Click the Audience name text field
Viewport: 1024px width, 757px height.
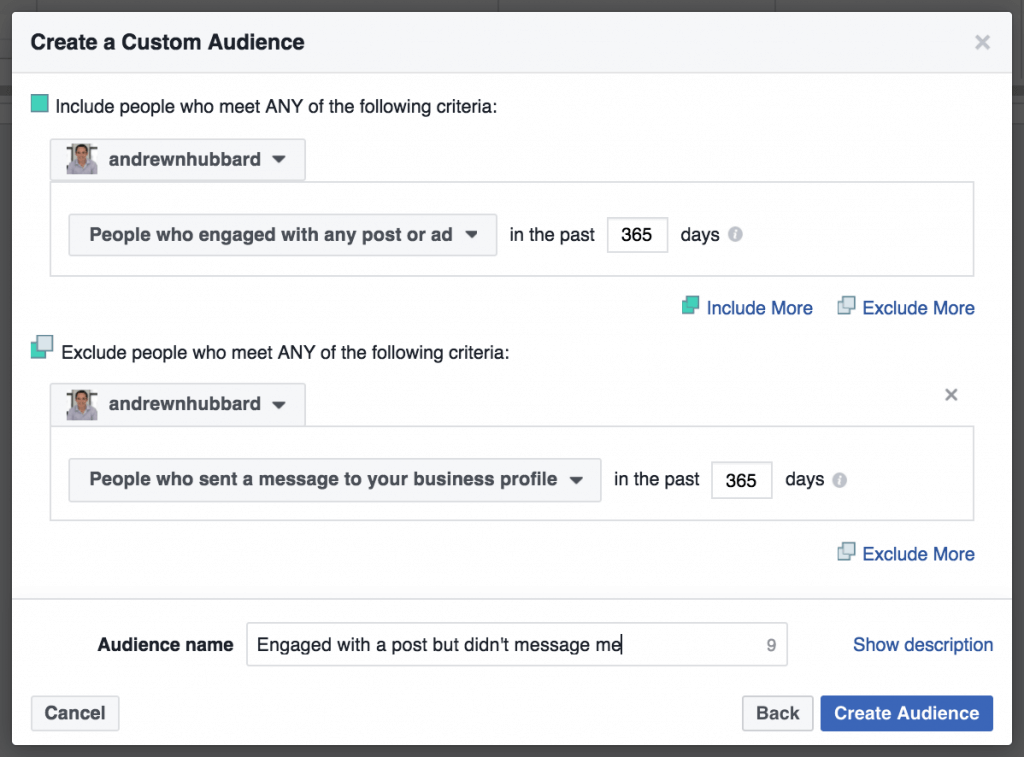click(517, 644)
